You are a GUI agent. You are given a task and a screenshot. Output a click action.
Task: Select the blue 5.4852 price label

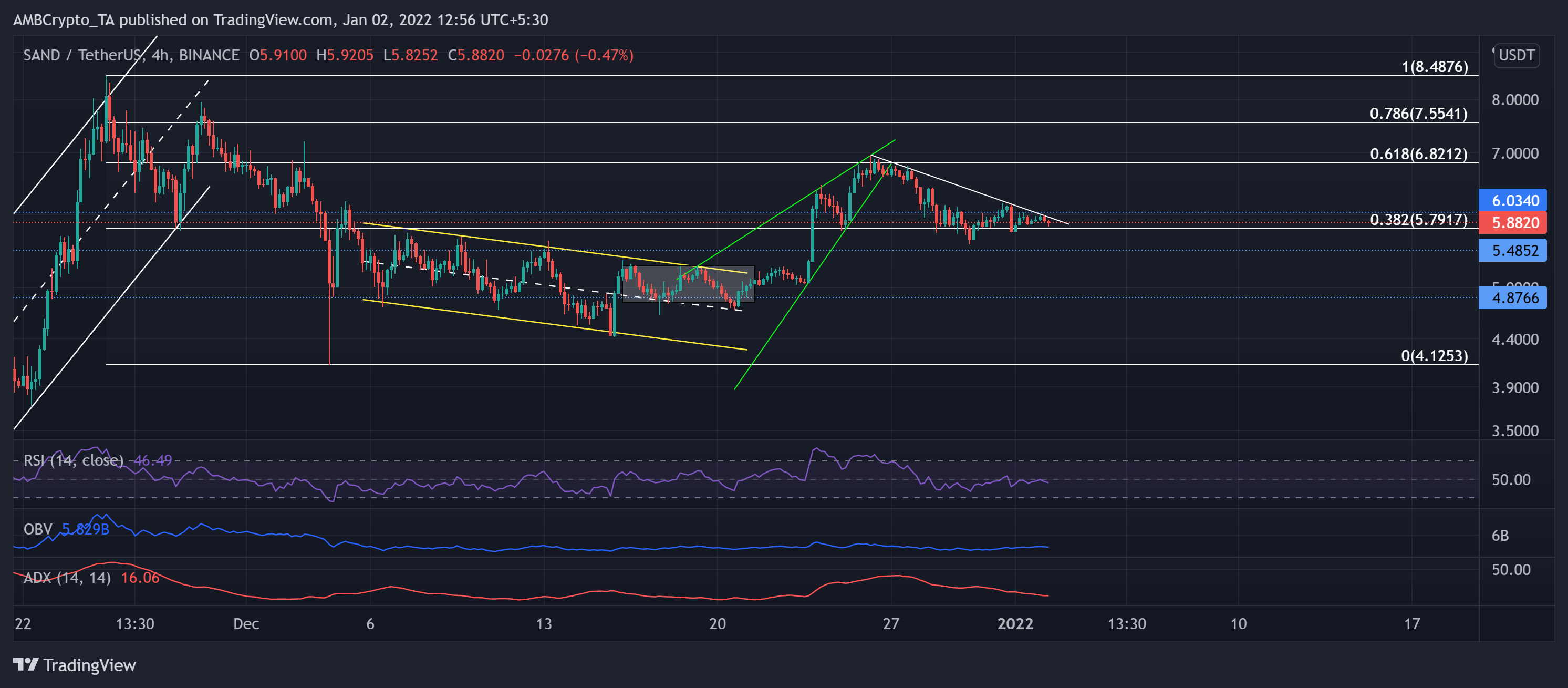pos(1514,250)
